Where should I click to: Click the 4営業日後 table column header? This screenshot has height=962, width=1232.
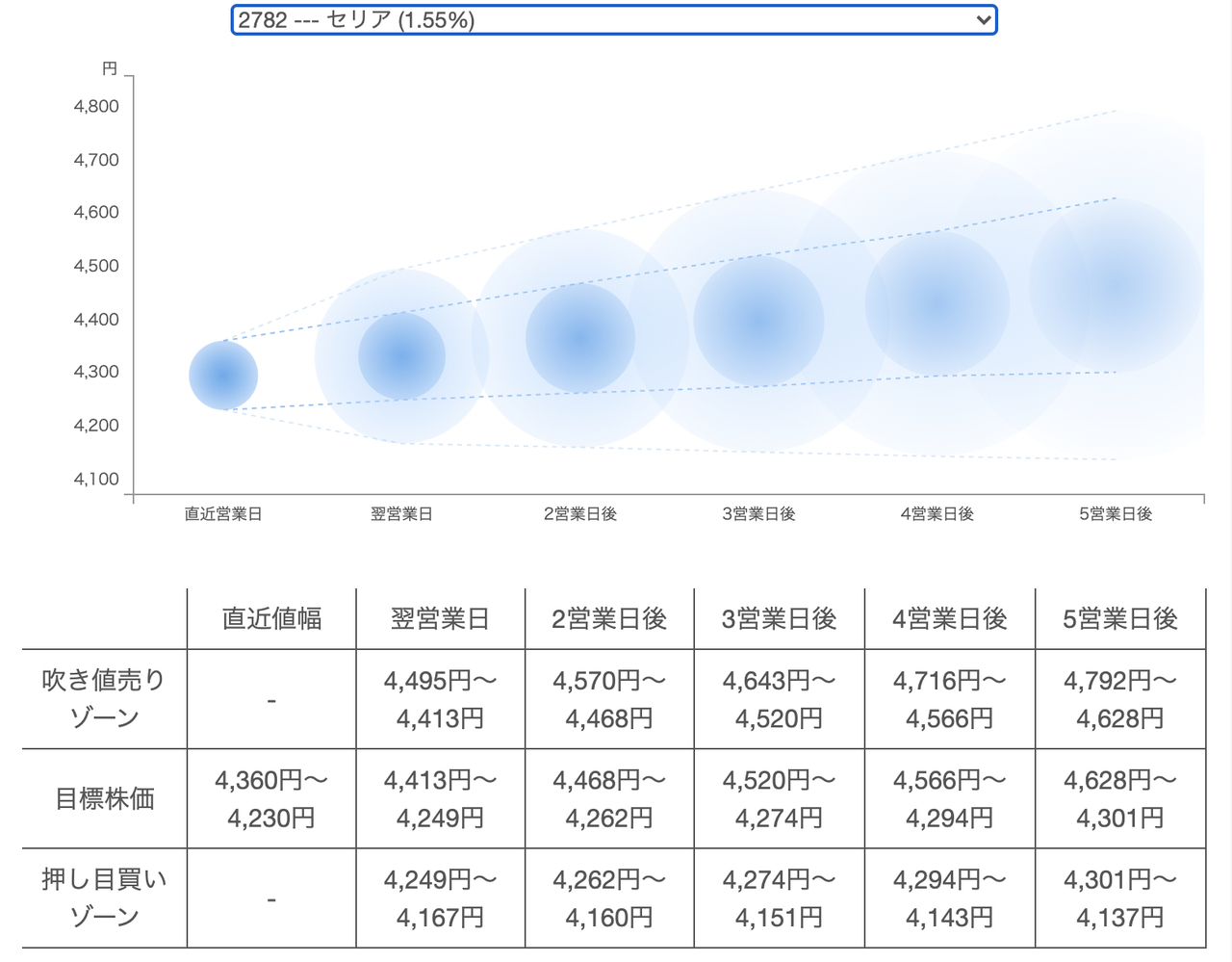(950, 618)
